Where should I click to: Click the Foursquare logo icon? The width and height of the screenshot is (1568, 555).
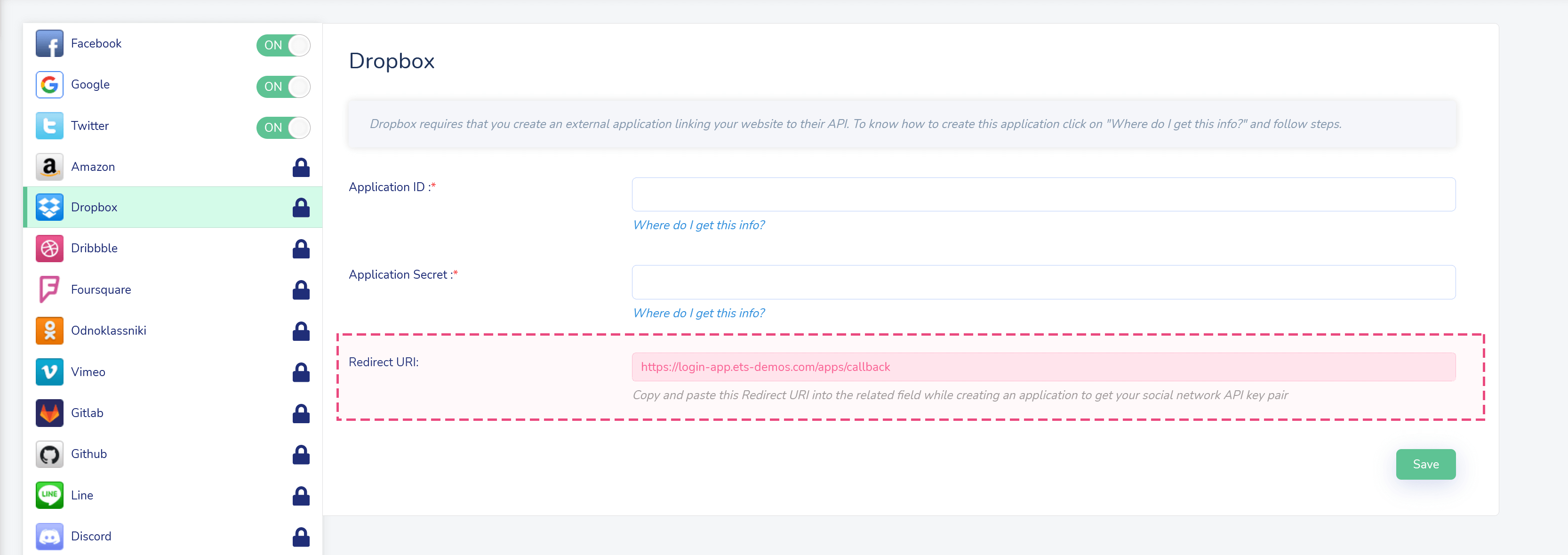pyautogui.click(x=49, y=290)
